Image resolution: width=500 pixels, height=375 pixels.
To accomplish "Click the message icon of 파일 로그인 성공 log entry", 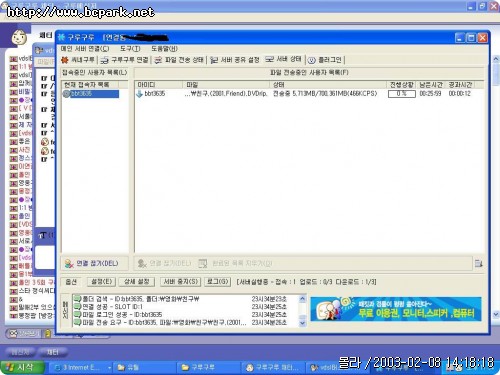I will click(x=77, y=314).
